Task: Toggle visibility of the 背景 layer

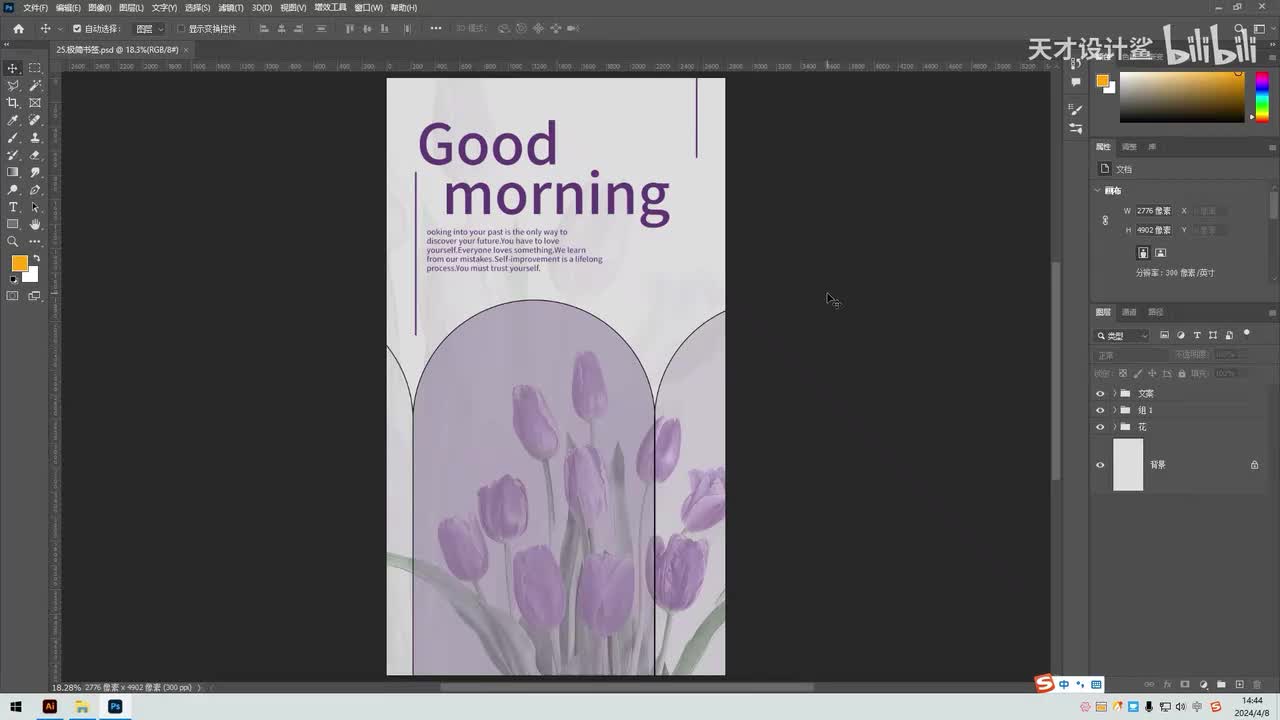Action: click(x=1100, y=465)
